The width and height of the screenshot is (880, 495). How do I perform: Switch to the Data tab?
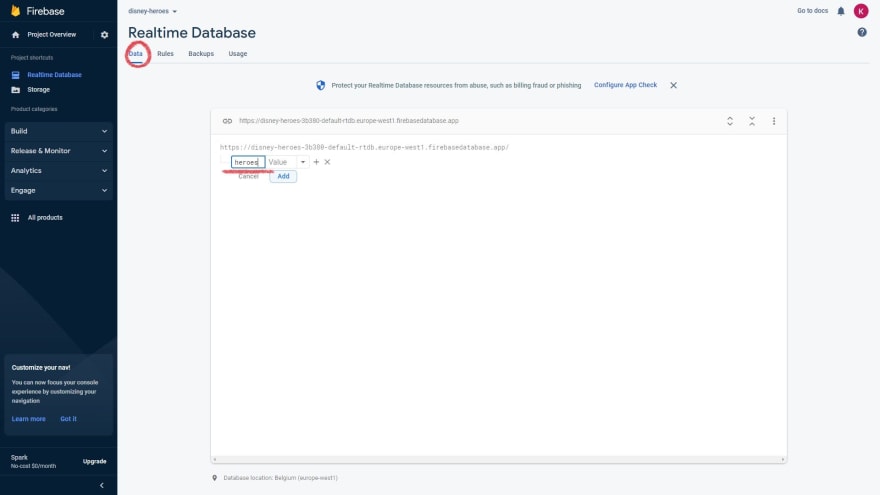pos(135,54)
